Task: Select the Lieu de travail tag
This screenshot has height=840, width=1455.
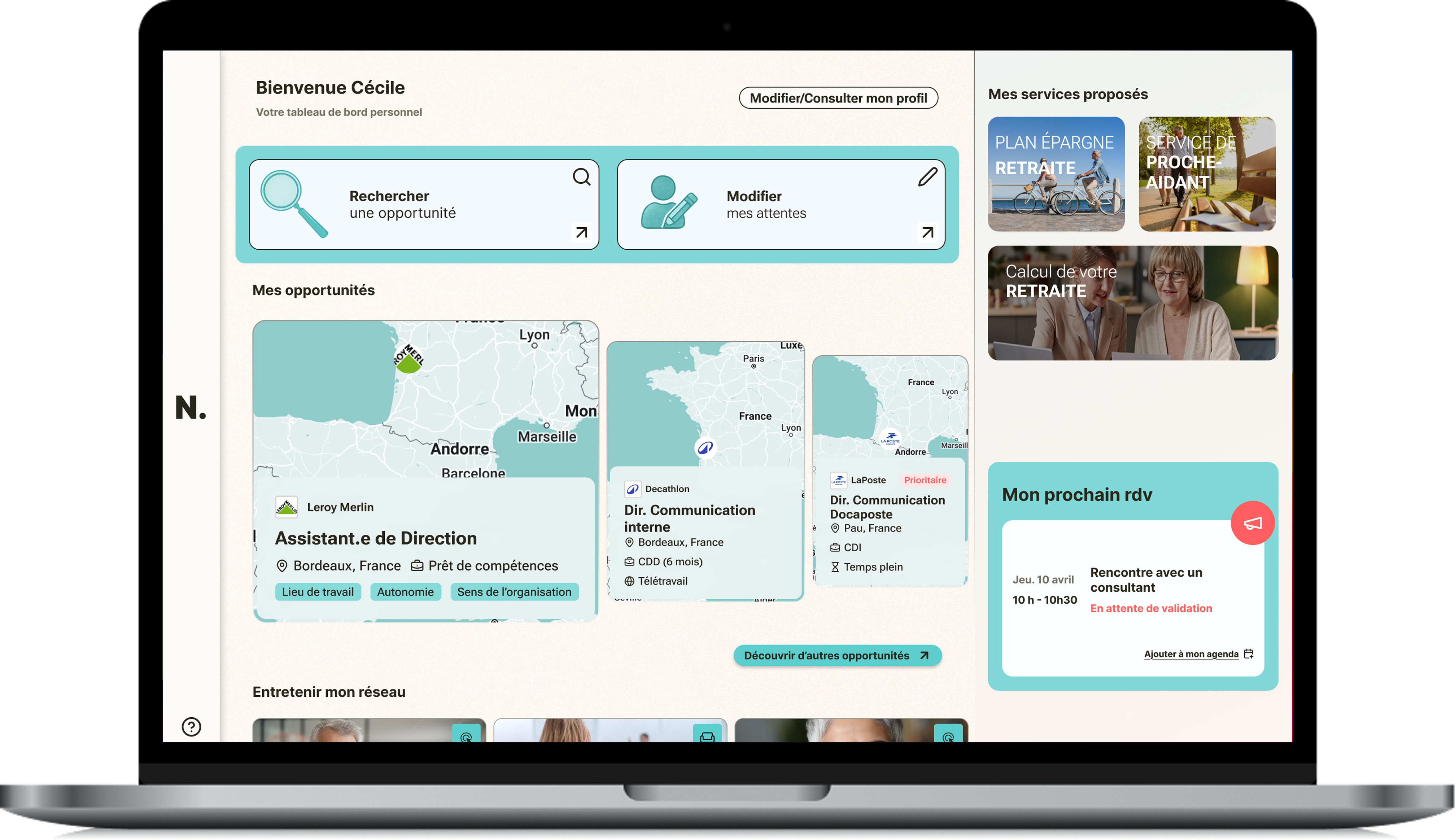Action: pyautogui.click(x=318, y=592)
